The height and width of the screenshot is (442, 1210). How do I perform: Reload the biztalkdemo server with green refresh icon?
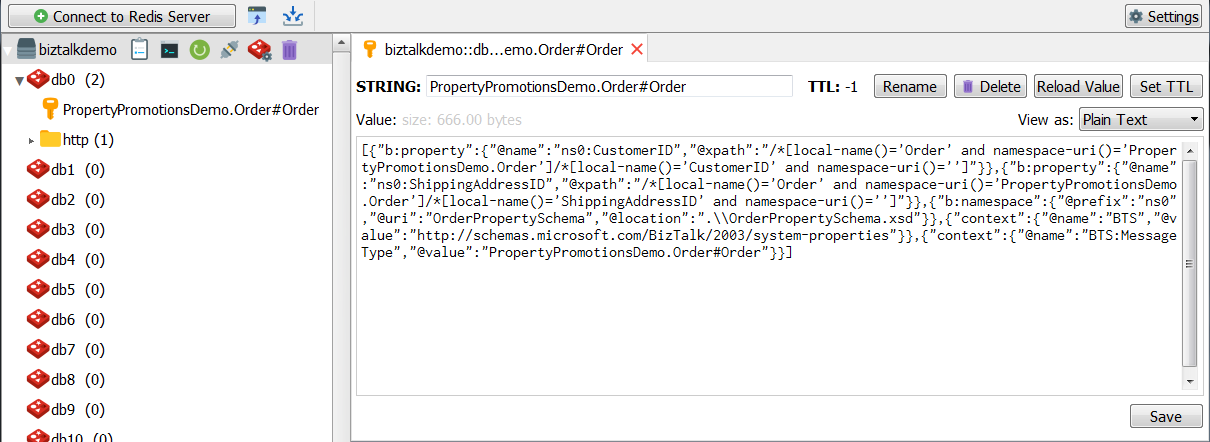(x=199, y=49)
